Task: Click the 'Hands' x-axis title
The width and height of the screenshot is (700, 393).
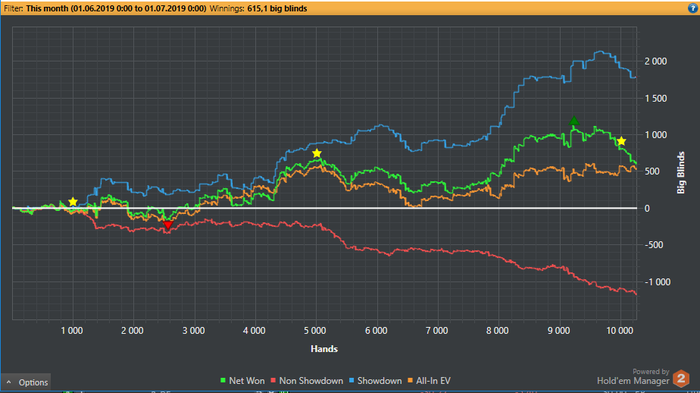Action: point(324,349)
